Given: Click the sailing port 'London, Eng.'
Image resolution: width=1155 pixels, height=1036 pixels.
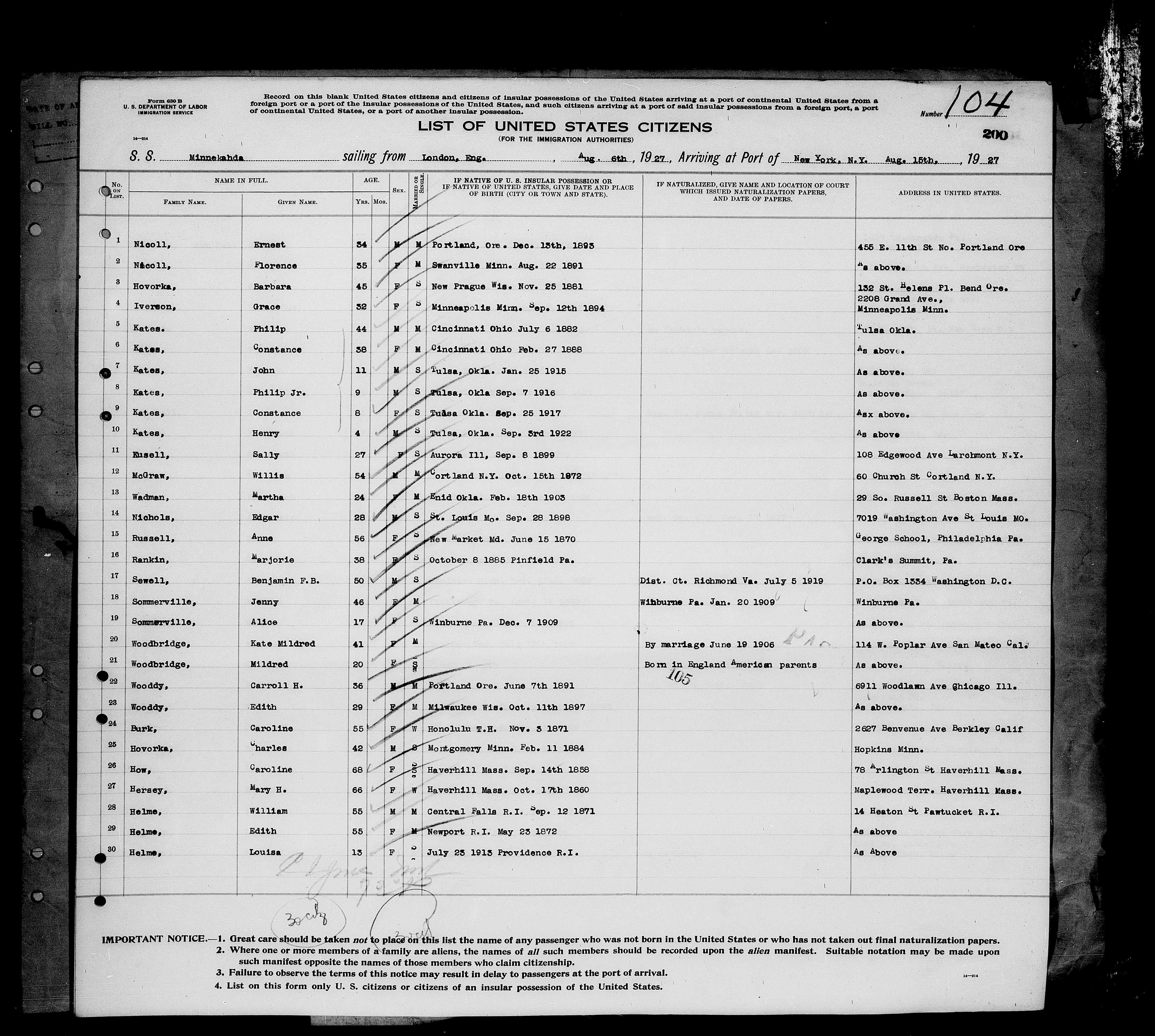Looking at the screenshot, I should [x=453, y=159].
